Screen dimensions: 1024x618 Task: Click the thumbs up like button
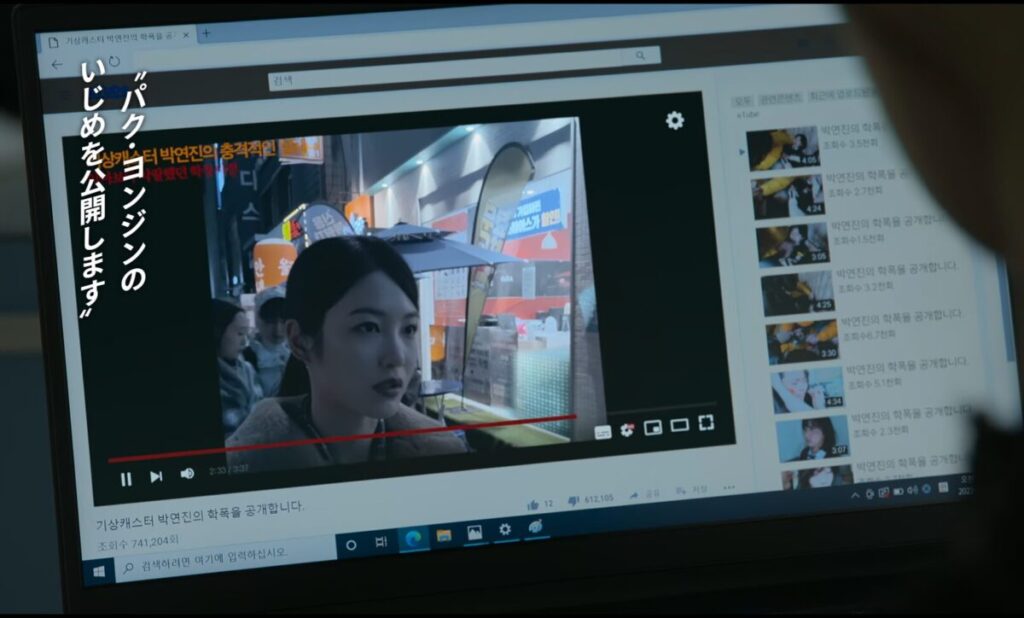tap(533, 504)
